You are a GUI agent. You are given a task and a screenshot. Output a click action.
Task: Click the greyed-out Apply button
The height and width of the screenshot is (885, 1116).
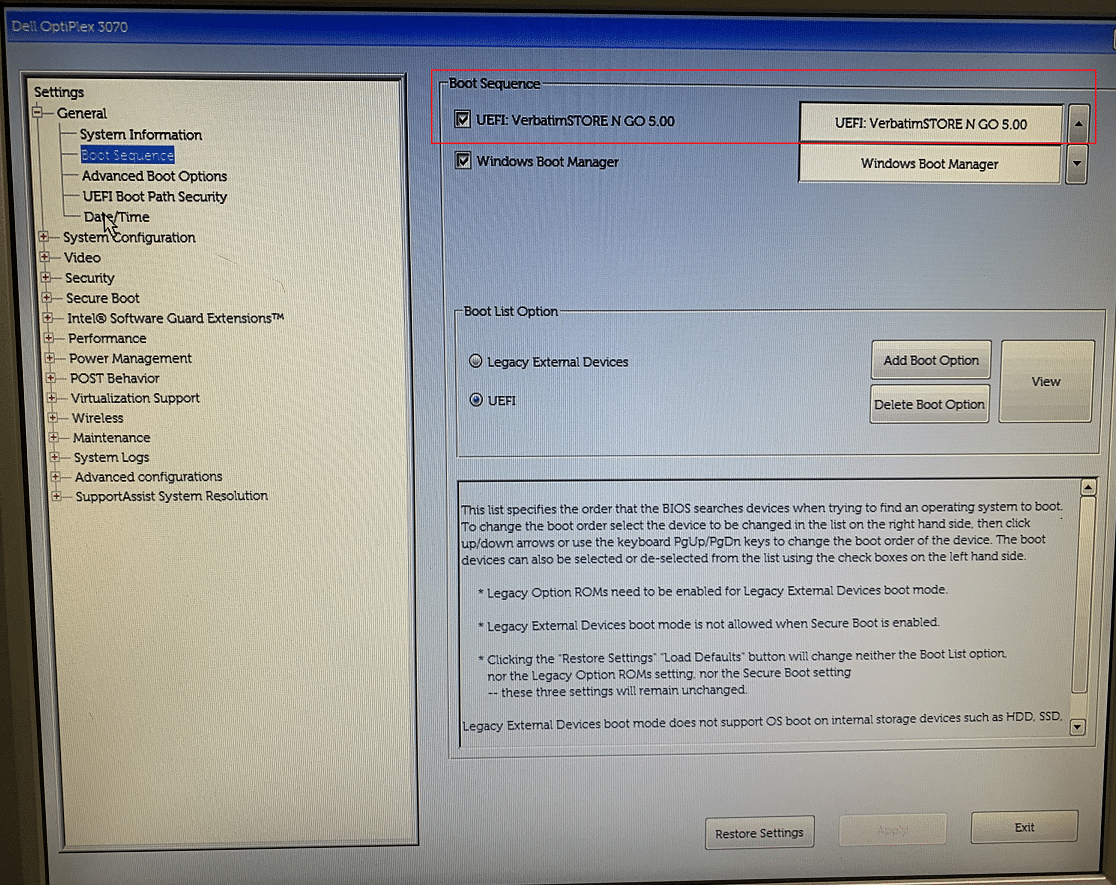tap(893, 830)
